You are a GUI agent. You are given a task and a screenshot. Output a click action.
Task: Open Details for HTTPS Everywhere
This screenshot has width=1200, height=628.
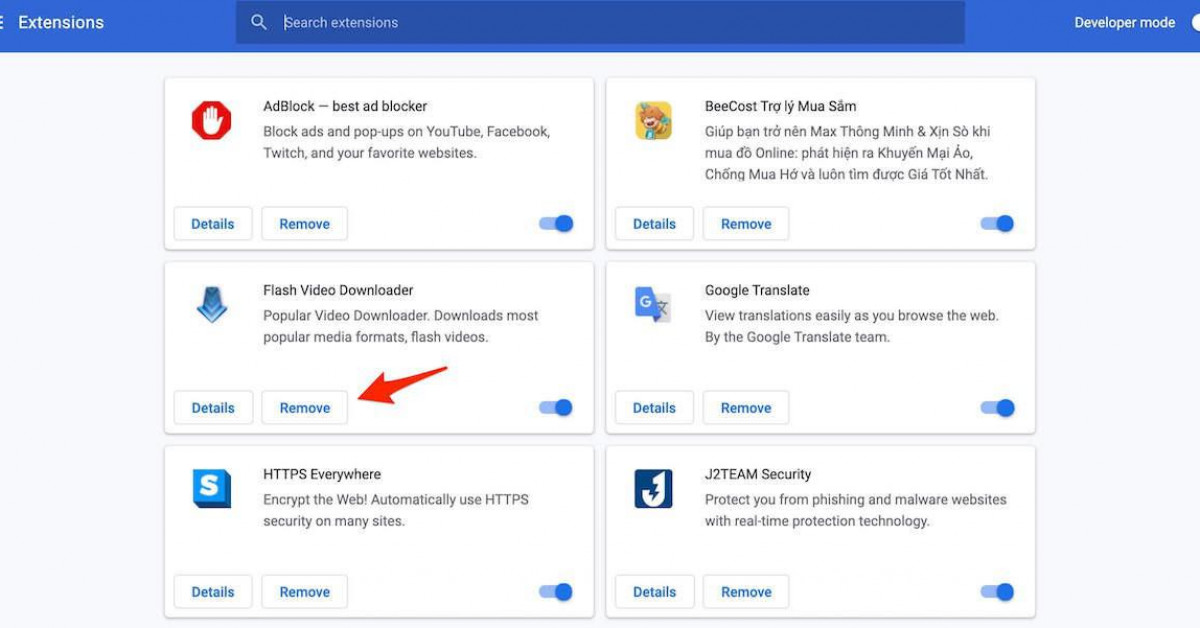213,592
